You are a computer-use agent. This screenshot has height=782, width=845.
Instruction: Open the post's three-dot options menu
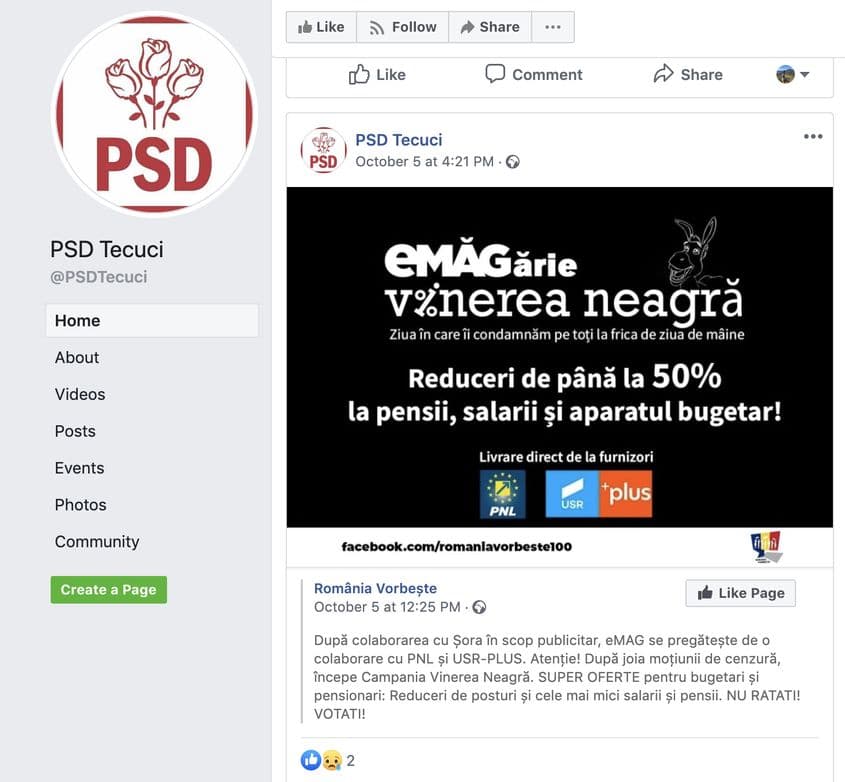(813, 136)
